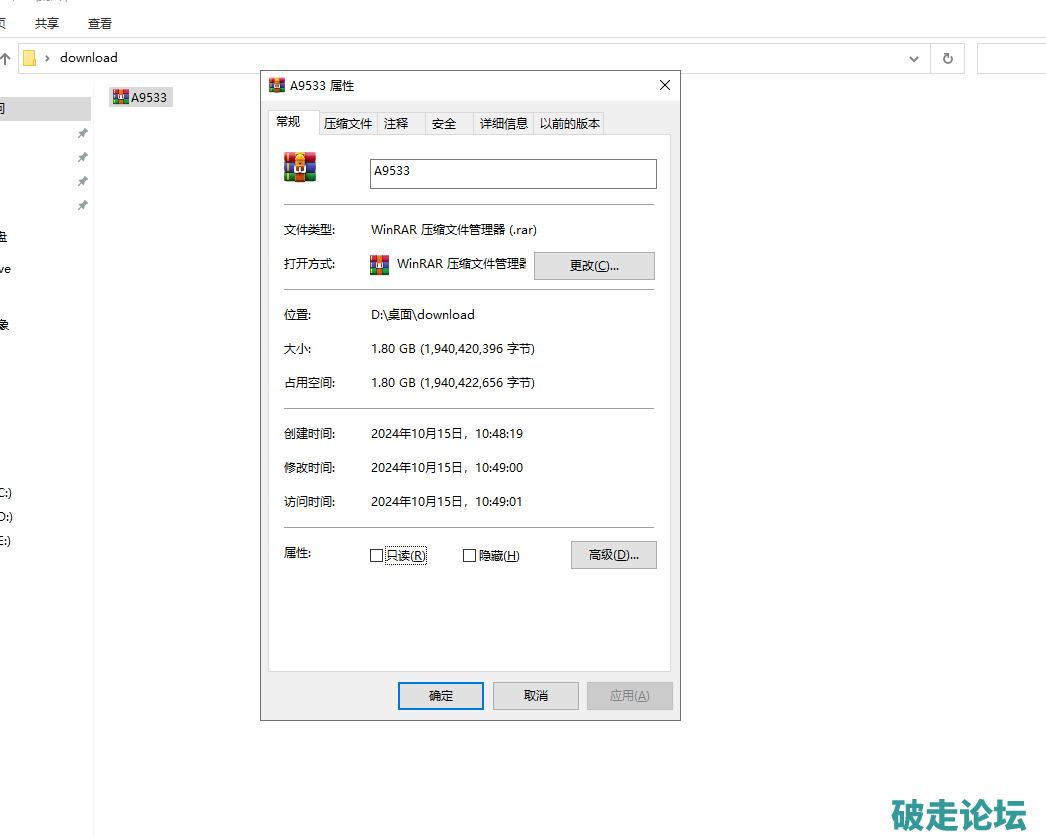Click the 更改 button to change program
This screenshot has width=1046, height=837.
pyautogui.click(x=594, y=266)
